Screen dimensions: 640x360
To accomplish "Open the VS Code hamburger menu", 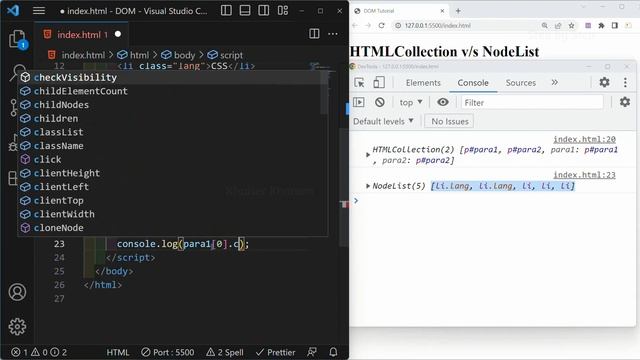I will [39, 11].
